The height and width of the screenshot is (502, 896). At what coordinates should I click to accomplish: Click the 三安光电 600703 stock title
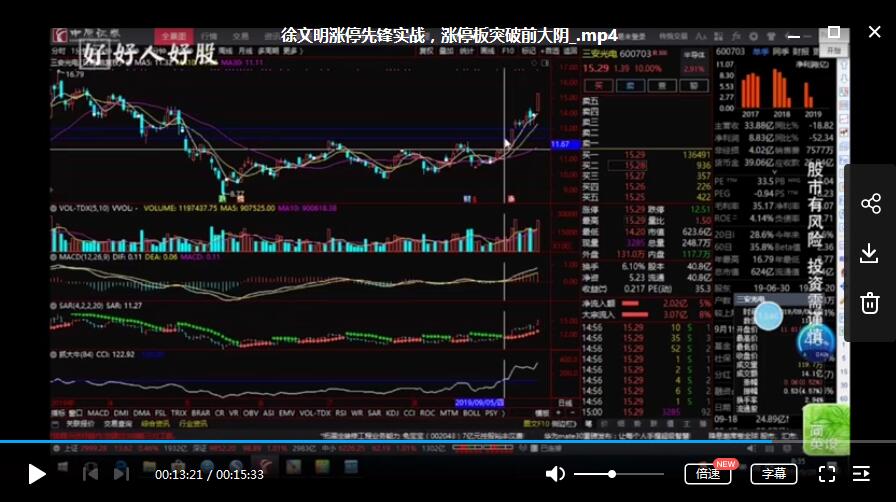tap(617, 54)
